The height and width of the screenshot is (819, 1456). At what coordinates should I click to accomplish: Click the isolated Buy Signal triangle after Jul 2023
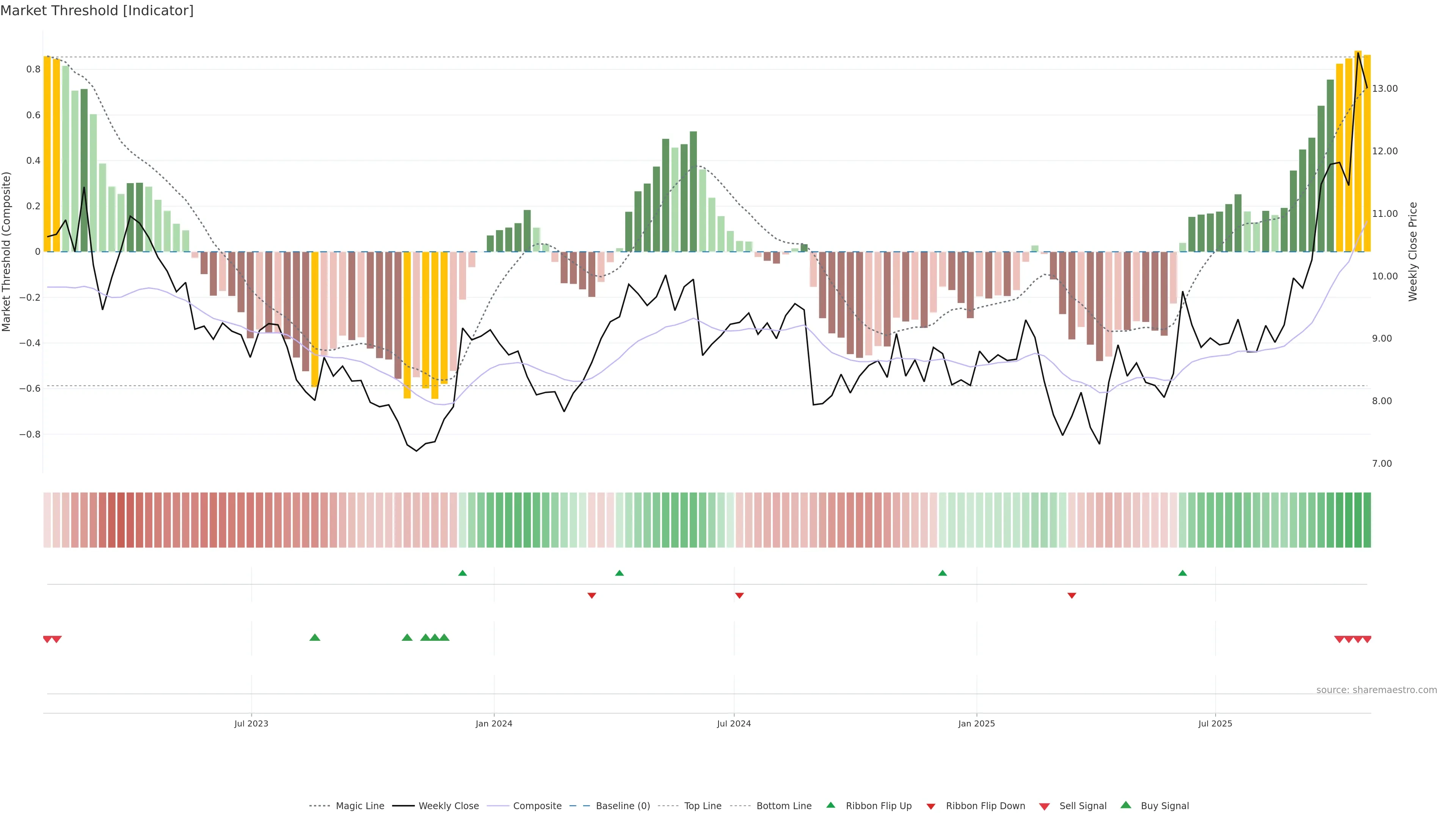pos(315,637)
